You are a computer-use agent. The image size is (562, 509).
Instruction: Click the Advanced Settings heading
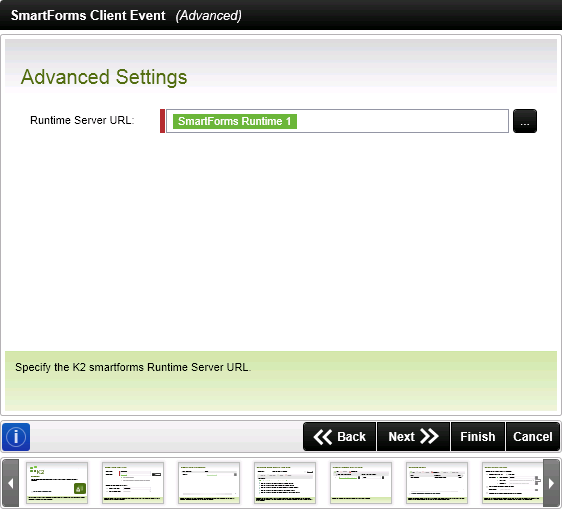pos(104,77)
